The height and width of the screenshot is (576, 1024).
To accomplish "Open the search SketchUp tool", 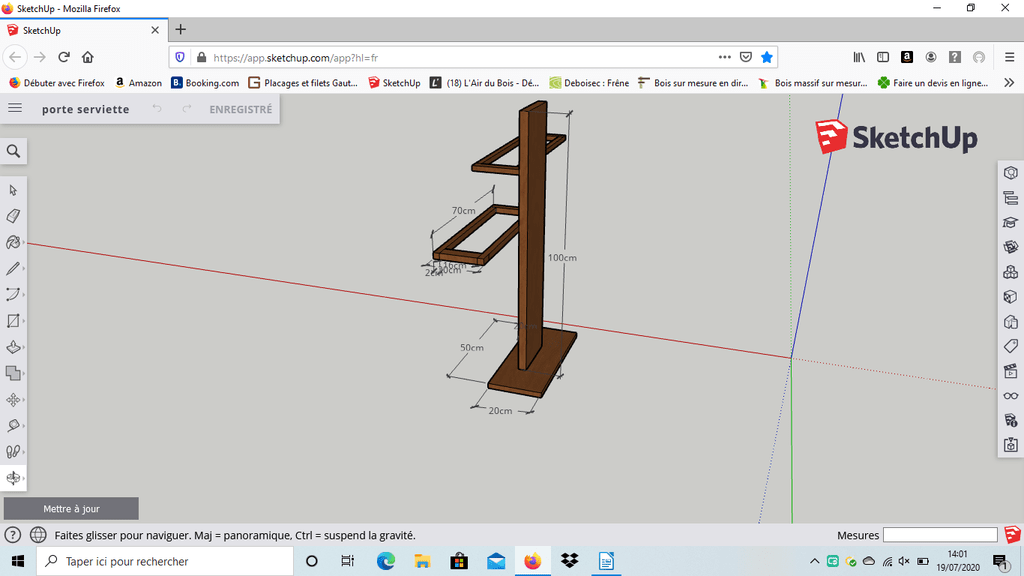I will pos(13,152).
